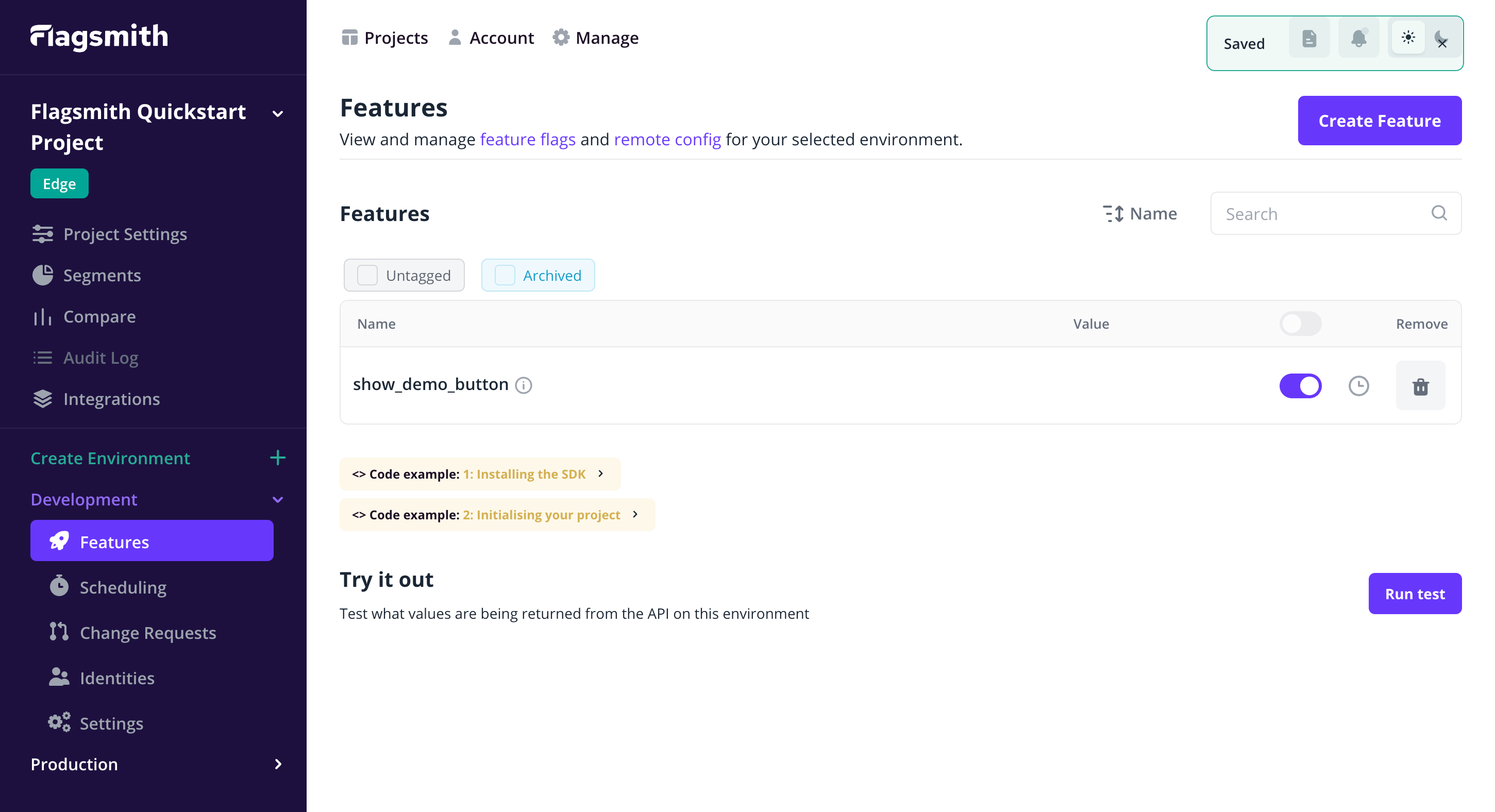Click the Flagsmith logo

tap(99, 37)
